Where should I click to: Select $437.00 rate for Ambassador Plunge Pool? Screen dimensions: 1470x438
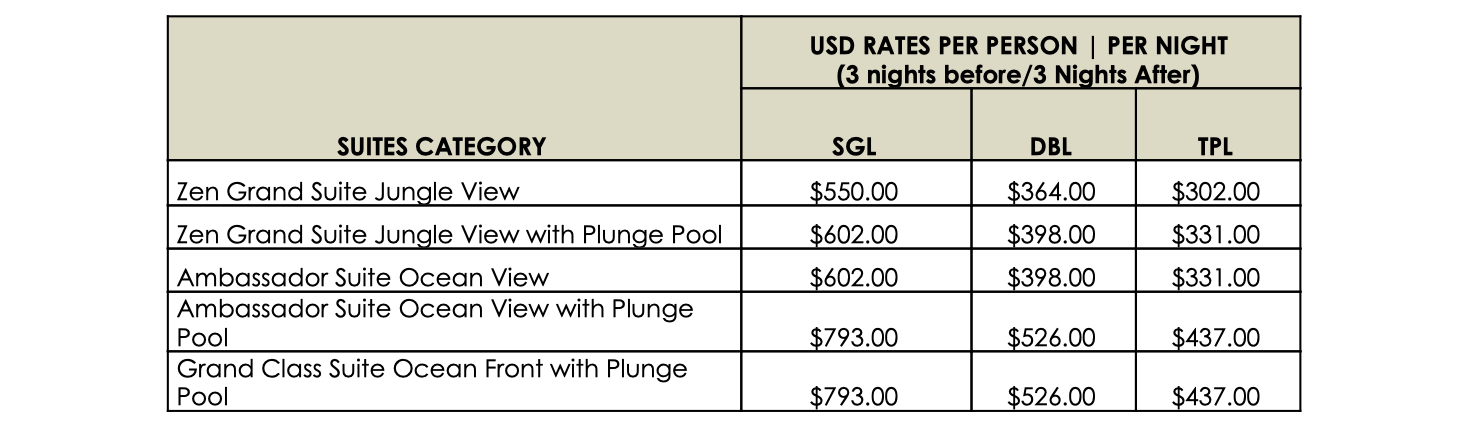1215,337
